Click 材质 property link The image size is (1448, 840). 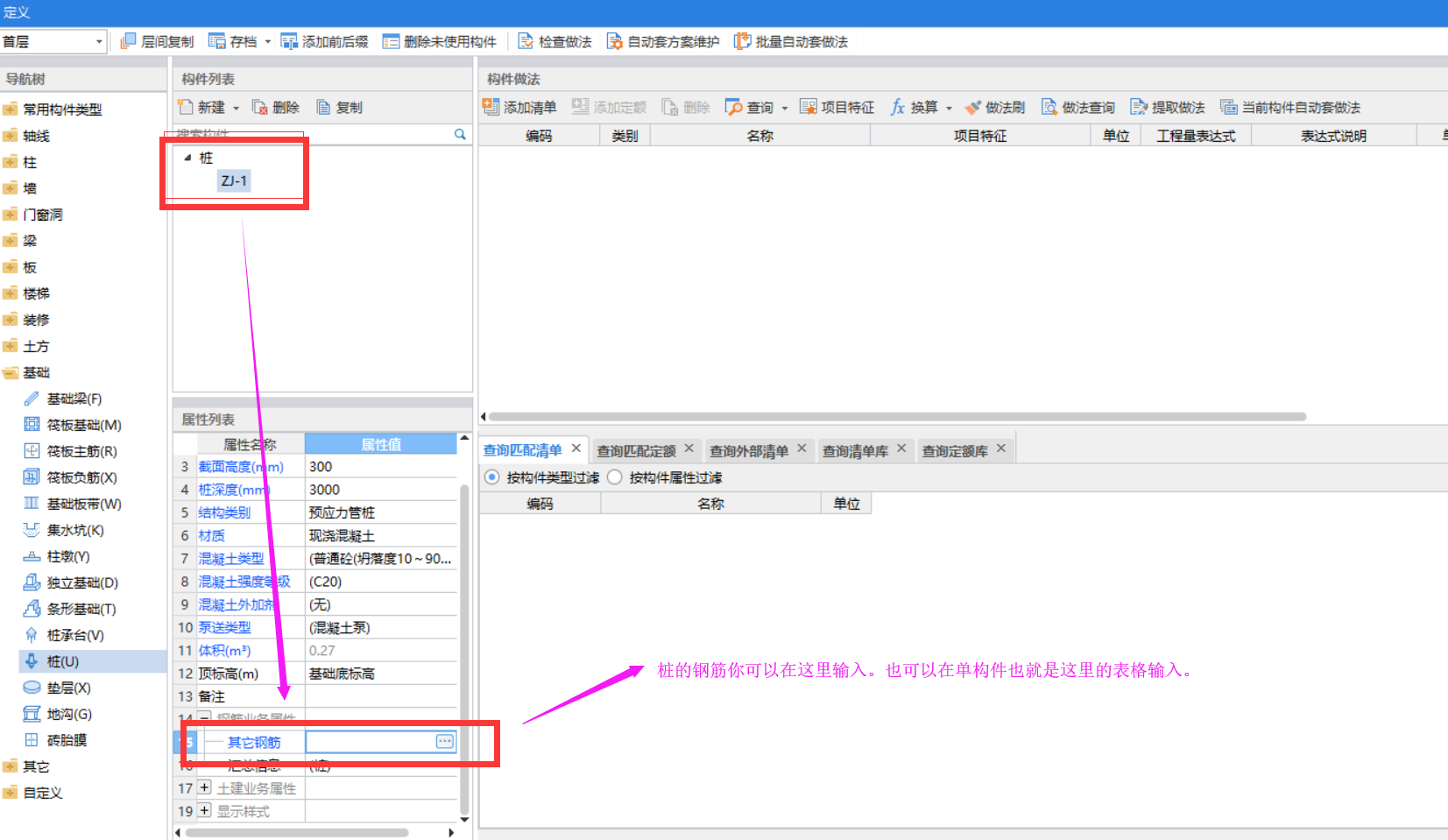(211, 535)
